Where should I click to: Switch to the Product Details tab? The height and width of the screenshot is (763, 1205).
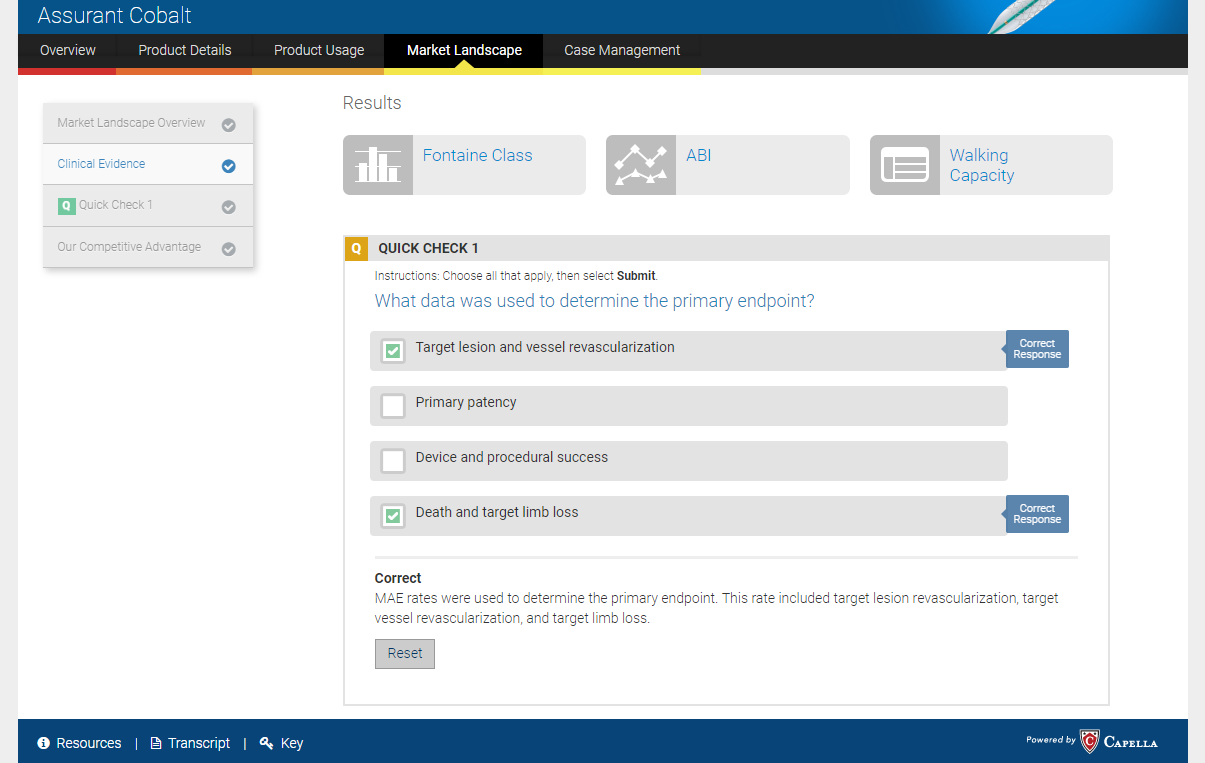pyautogui.click(x=184, y=50)
